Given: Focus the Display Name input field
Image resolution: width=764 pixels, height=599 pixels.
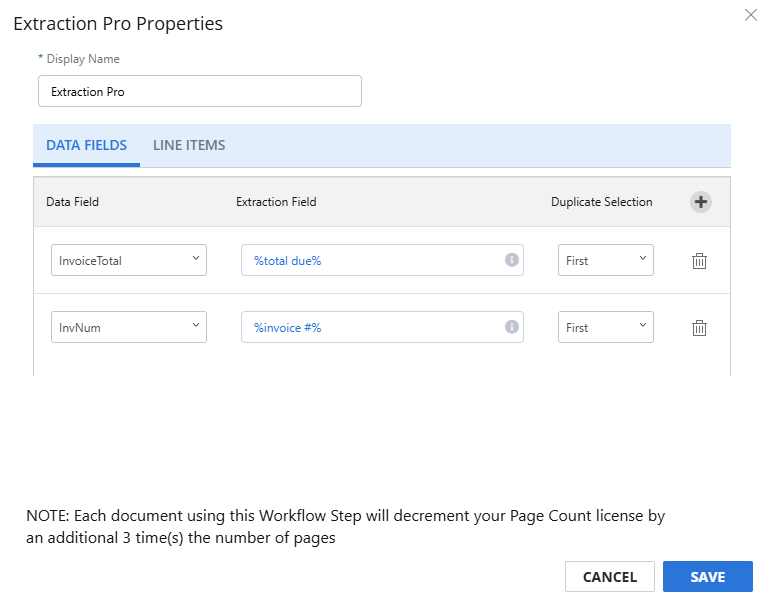Looking at the screenshot, I should 200,91.
